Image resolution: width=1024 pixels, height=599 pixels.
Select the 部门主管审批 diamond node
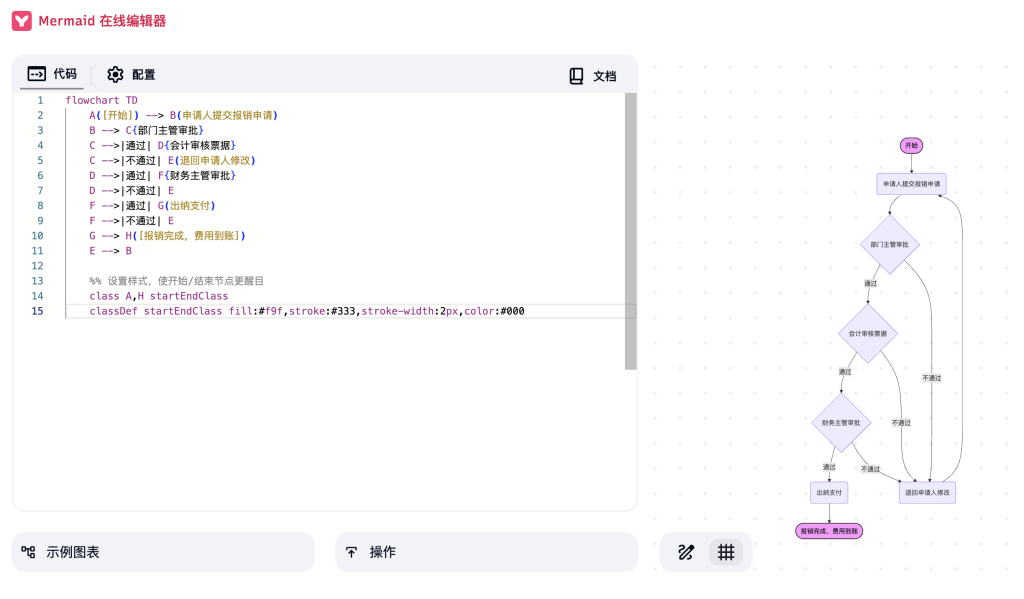pos(889,244)
